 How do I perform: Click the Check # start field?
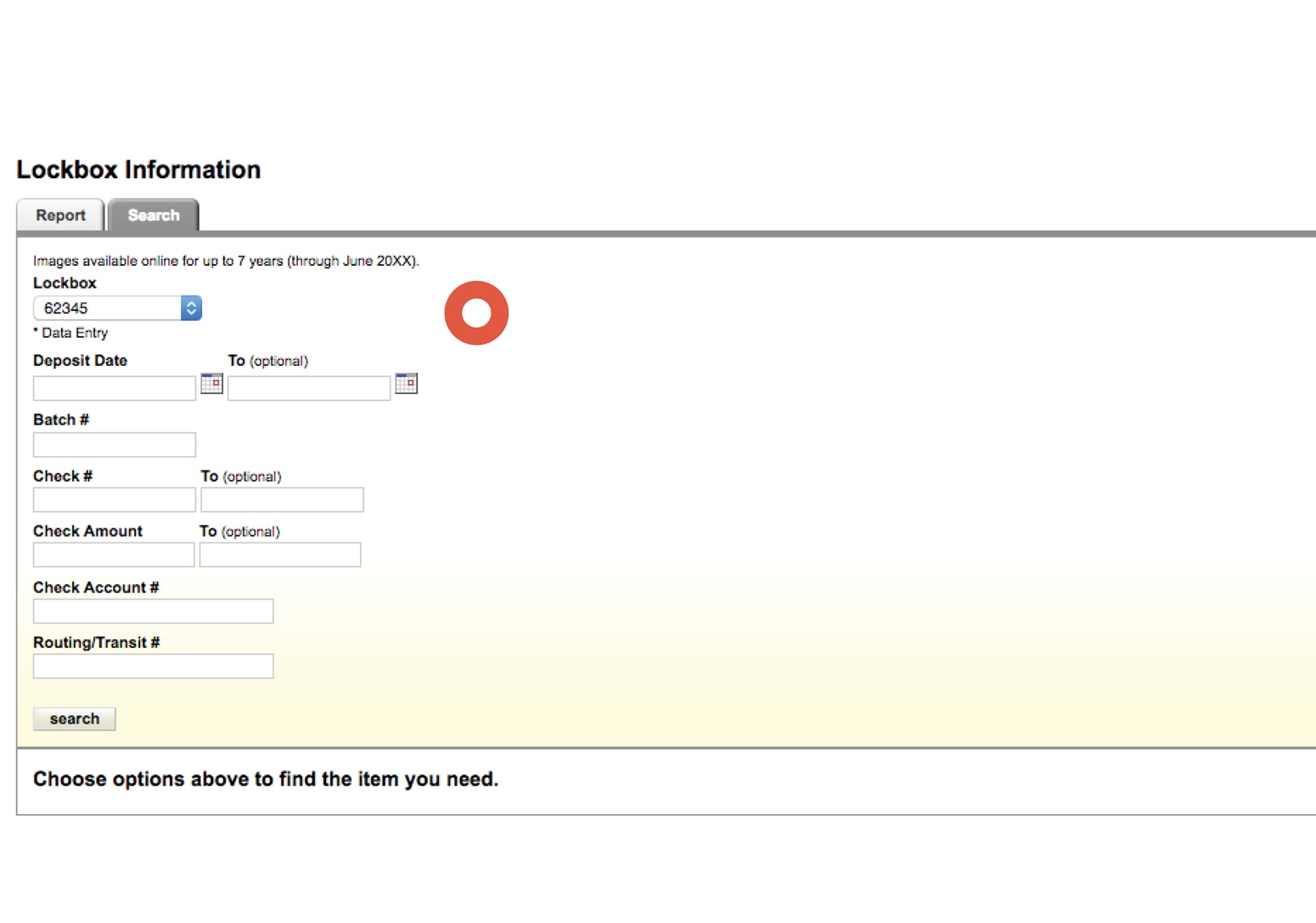tap(115, 500)
